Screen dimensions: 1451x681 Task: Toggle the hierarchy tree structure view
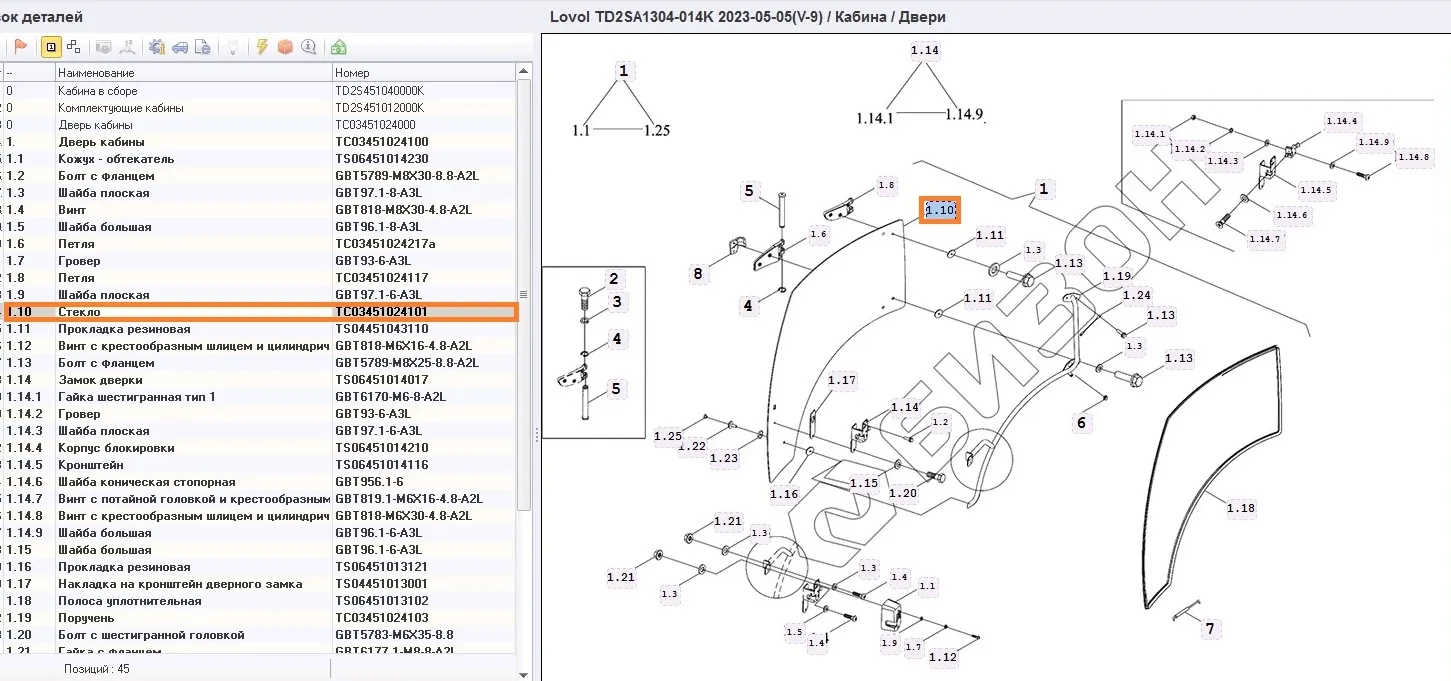click(x=73, y=47)
